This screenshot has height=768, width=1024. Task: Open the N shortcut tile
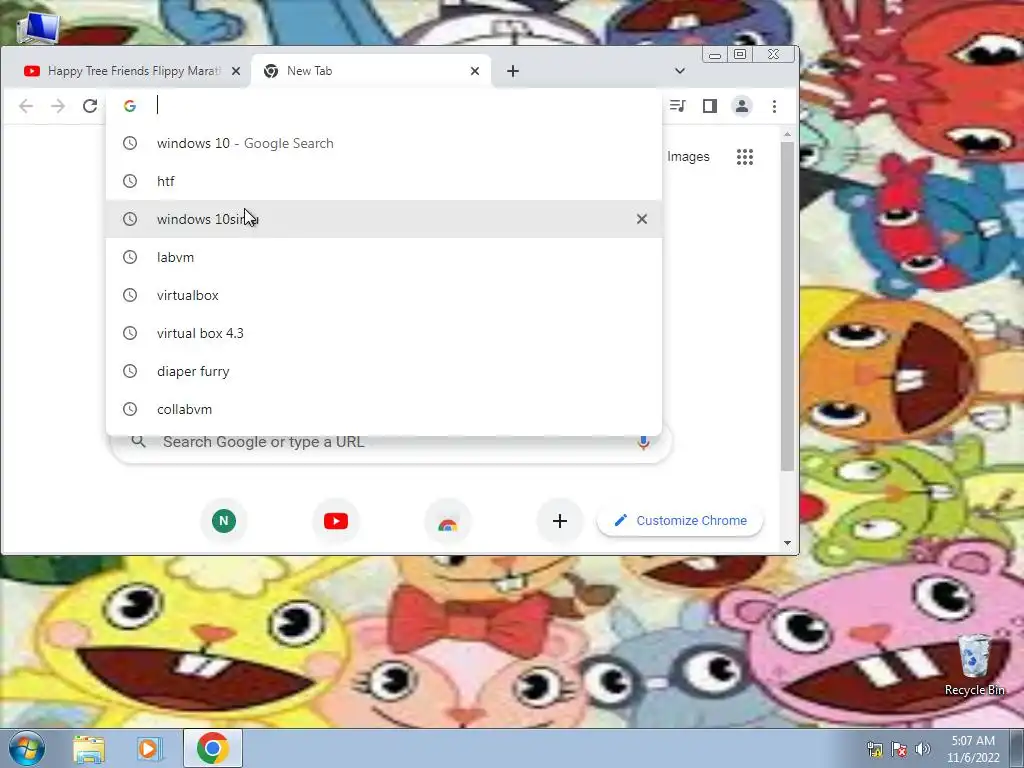tap(224, 520)
